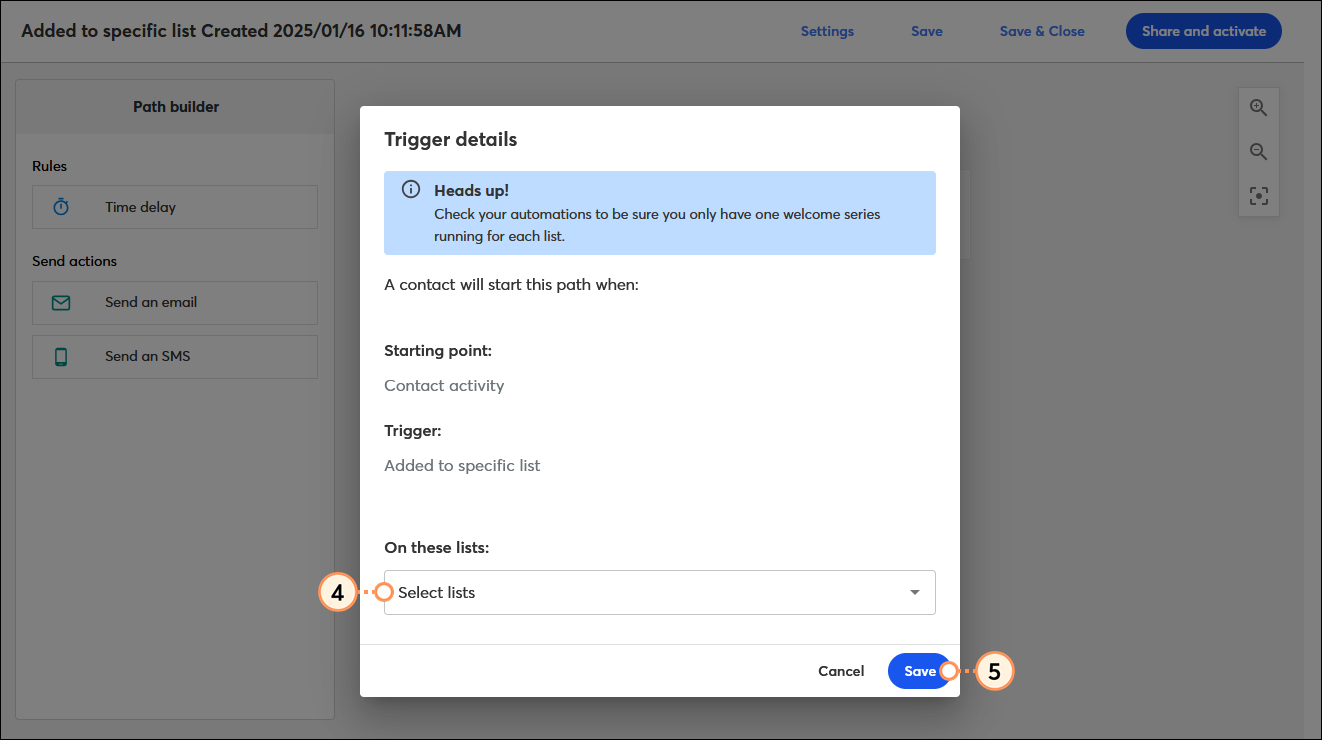Image resolution: width=1322 pixels, height=740 pixels.
Task: Open Settings in the top header
Action: click(x=827, y=31)
